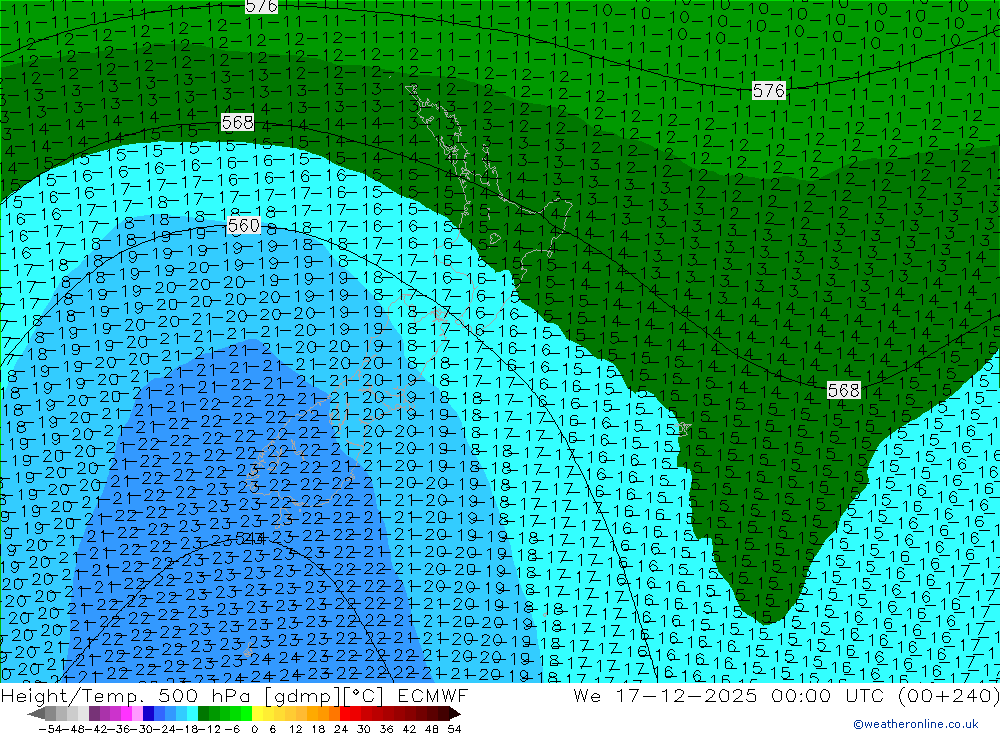
Task: Select the dark blue swatch above -30 on the colorbar
Action: pos(148,713)
